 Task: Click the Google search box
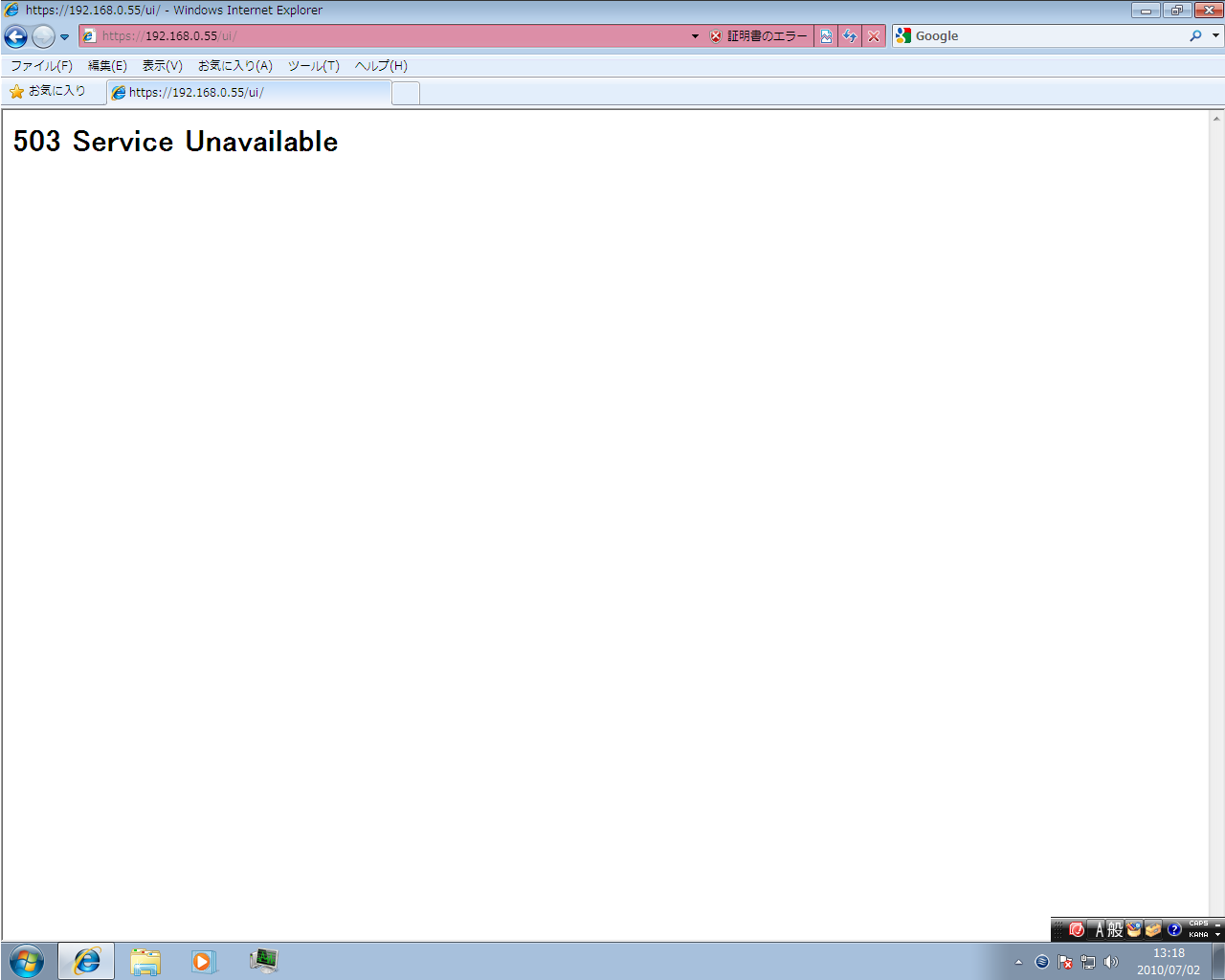click(1048, 36)
